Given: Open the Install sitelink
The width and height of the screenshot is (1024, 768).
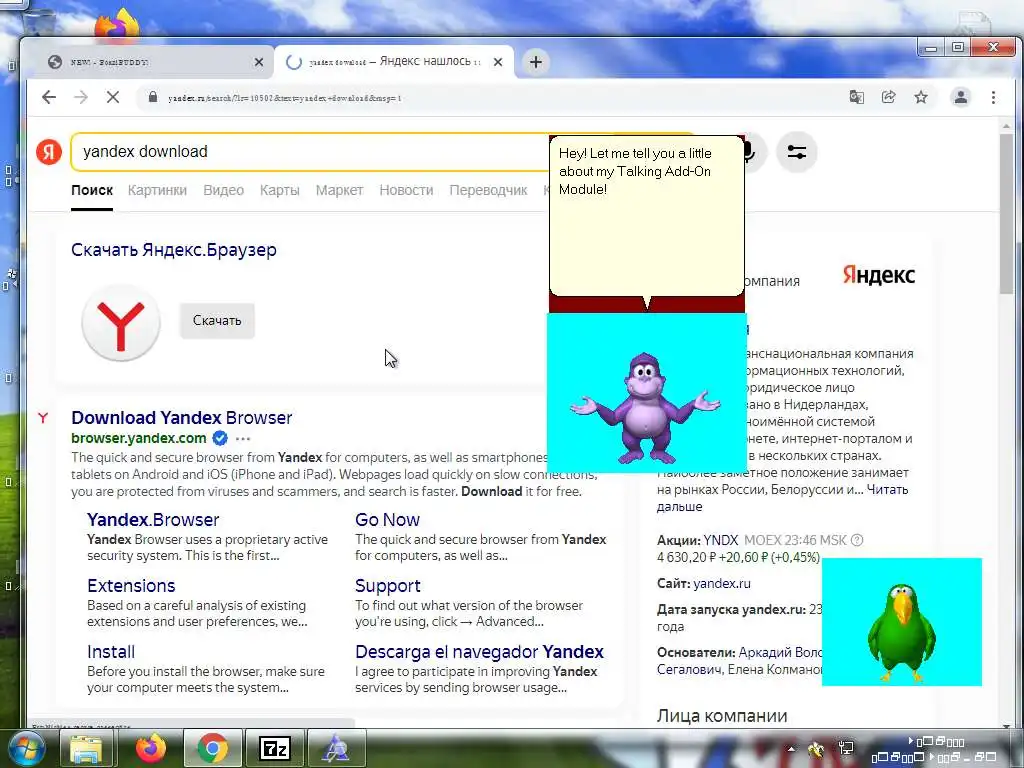Looking at the screenshot, I should (x=111, y=652).
